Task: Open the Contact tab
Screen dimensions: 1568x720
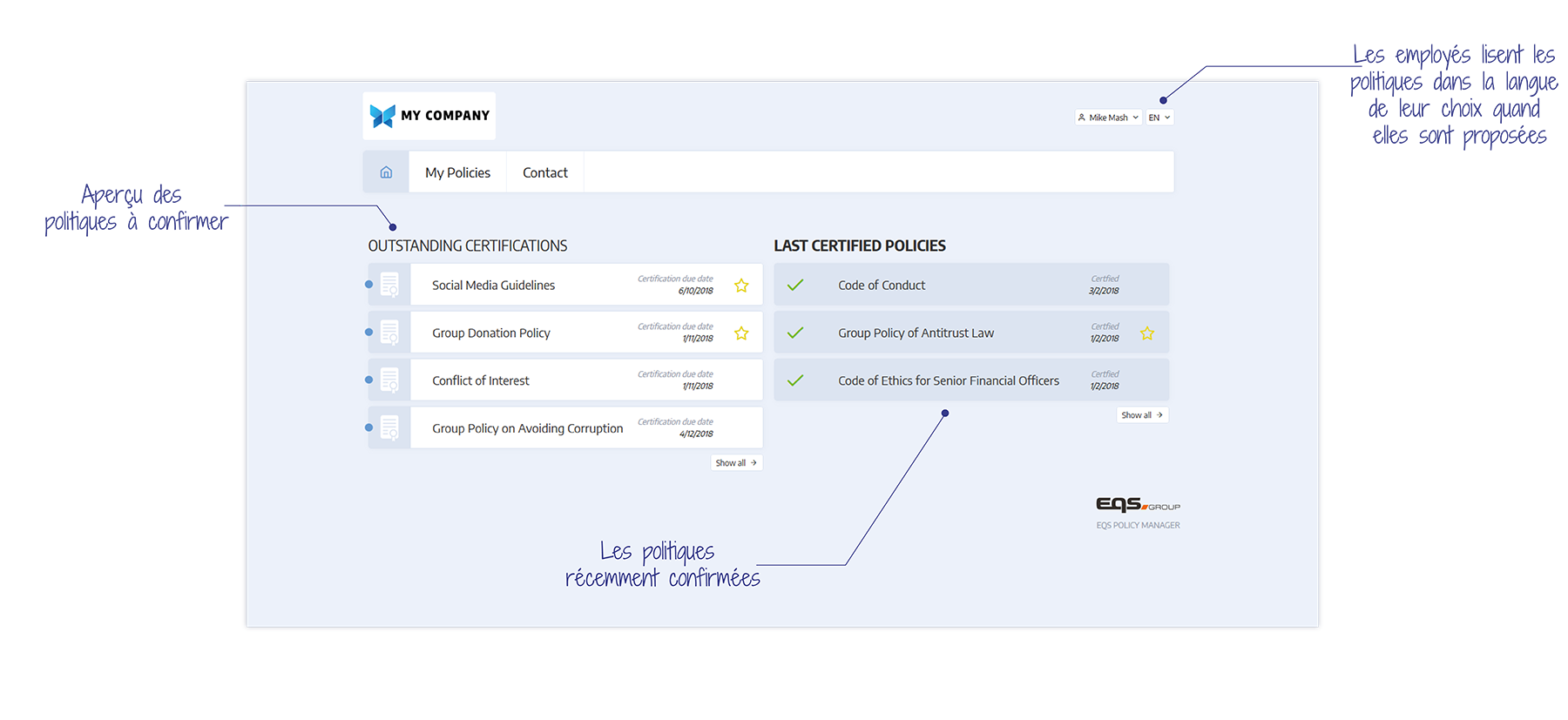Action: [545, 172]
